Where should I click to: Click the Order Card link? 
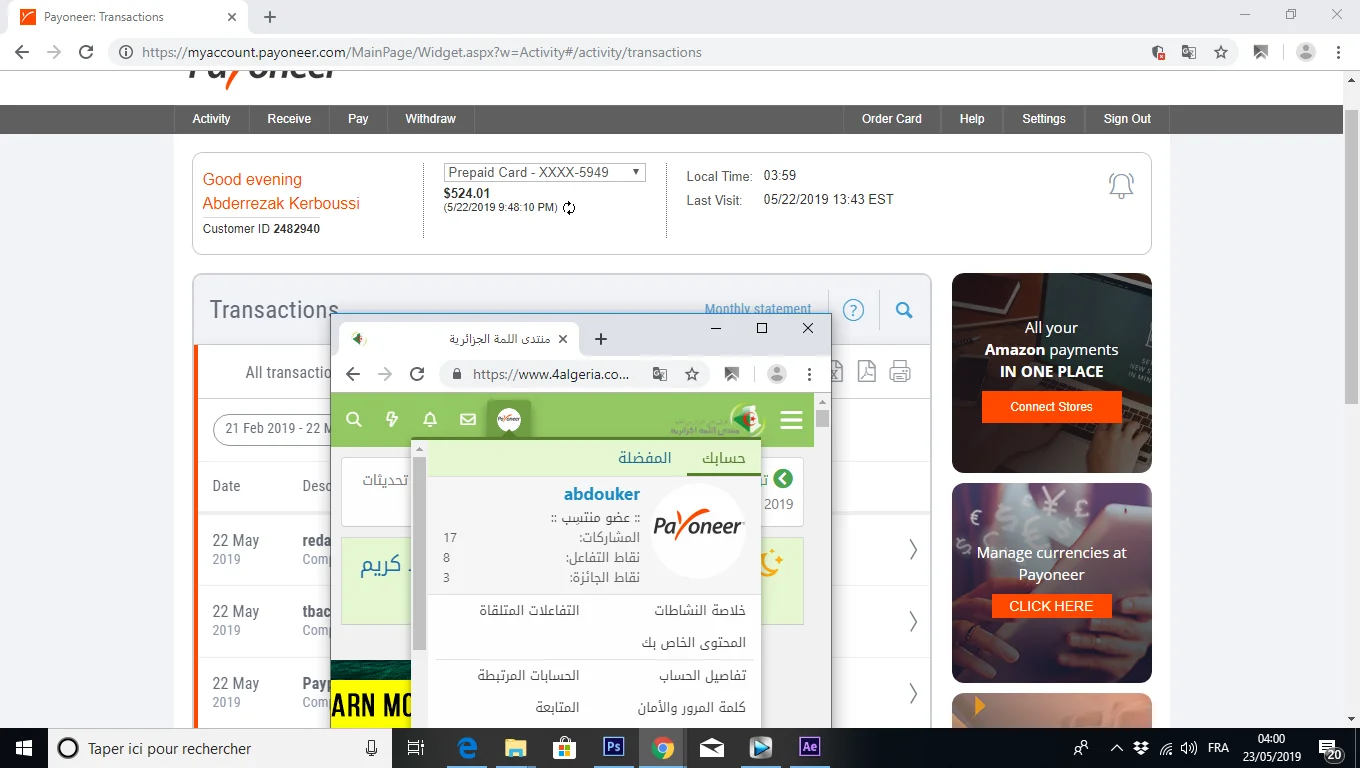(x=892, y=119)
